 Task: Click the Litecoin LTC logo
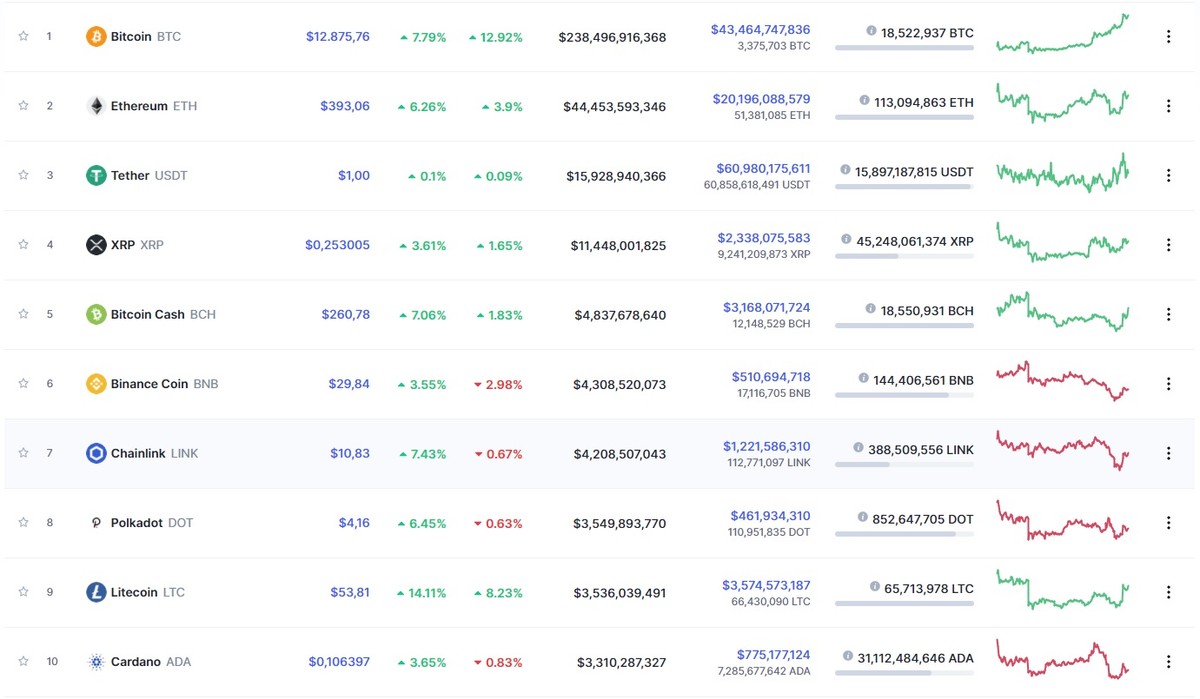pyautogui.click(x=97, y=591)
